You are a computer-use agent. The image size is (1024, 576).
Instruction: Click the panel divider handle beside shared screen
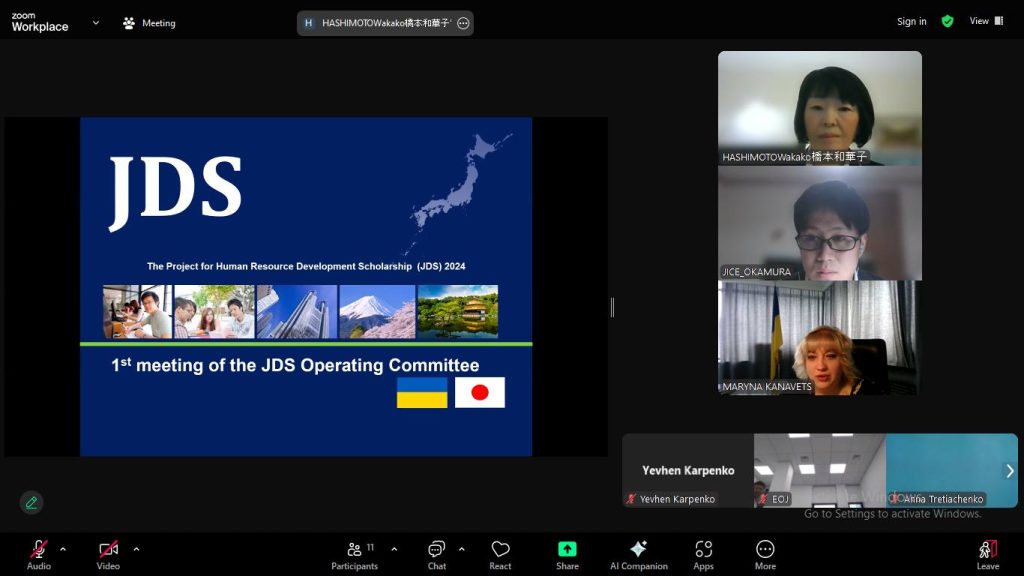pyautogui.click(x=612, y=308)
